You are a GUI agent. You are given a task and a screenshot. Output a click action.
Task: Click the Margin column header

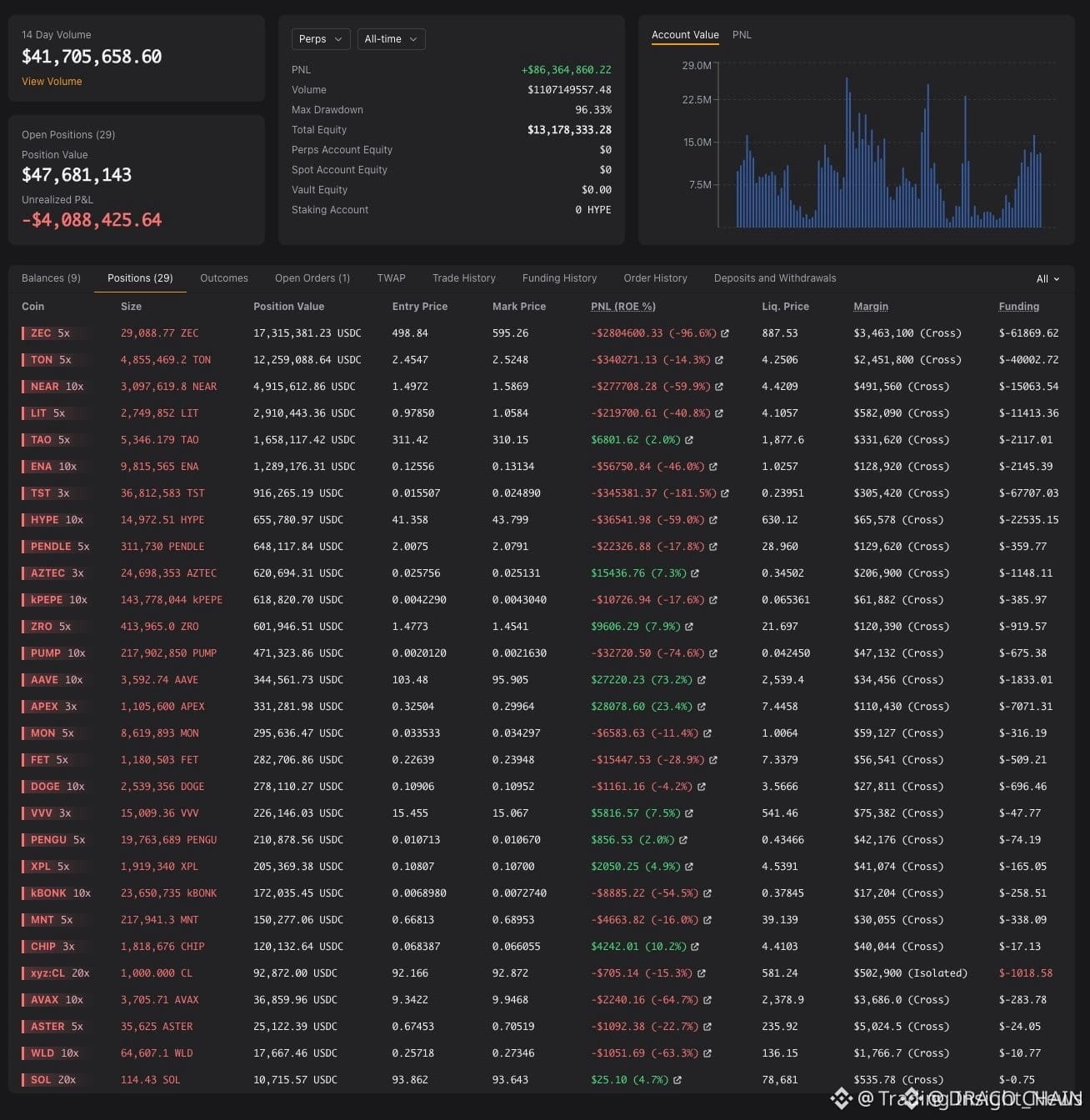[871, 307]
